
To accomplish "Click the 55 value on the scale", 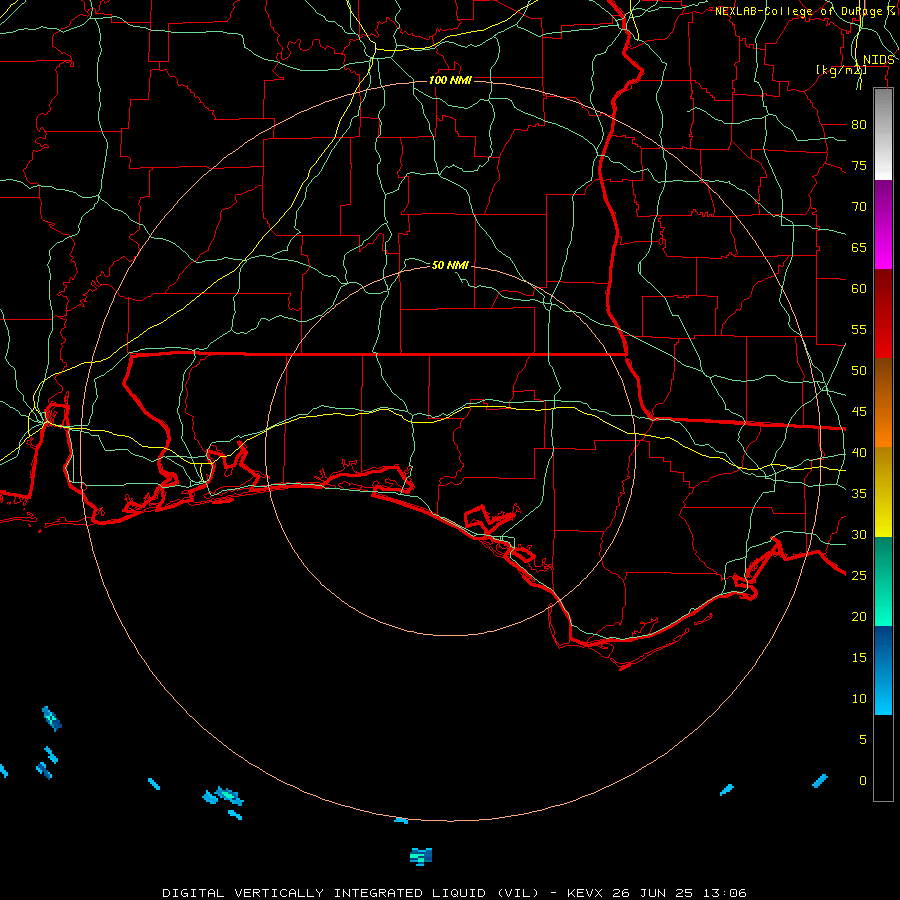I will pyautogui.click(x=859, y=329).
